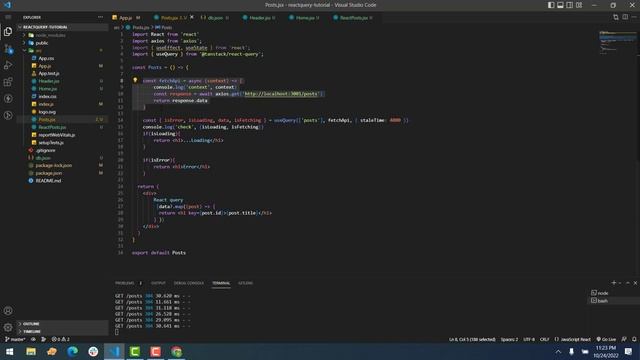Image resolution: width=640 pixels, height=360 pixels.
Task: Click the Ln 8, Col 5 cursor position indicator
Action: pyautogui.click(x=472, y=339)
